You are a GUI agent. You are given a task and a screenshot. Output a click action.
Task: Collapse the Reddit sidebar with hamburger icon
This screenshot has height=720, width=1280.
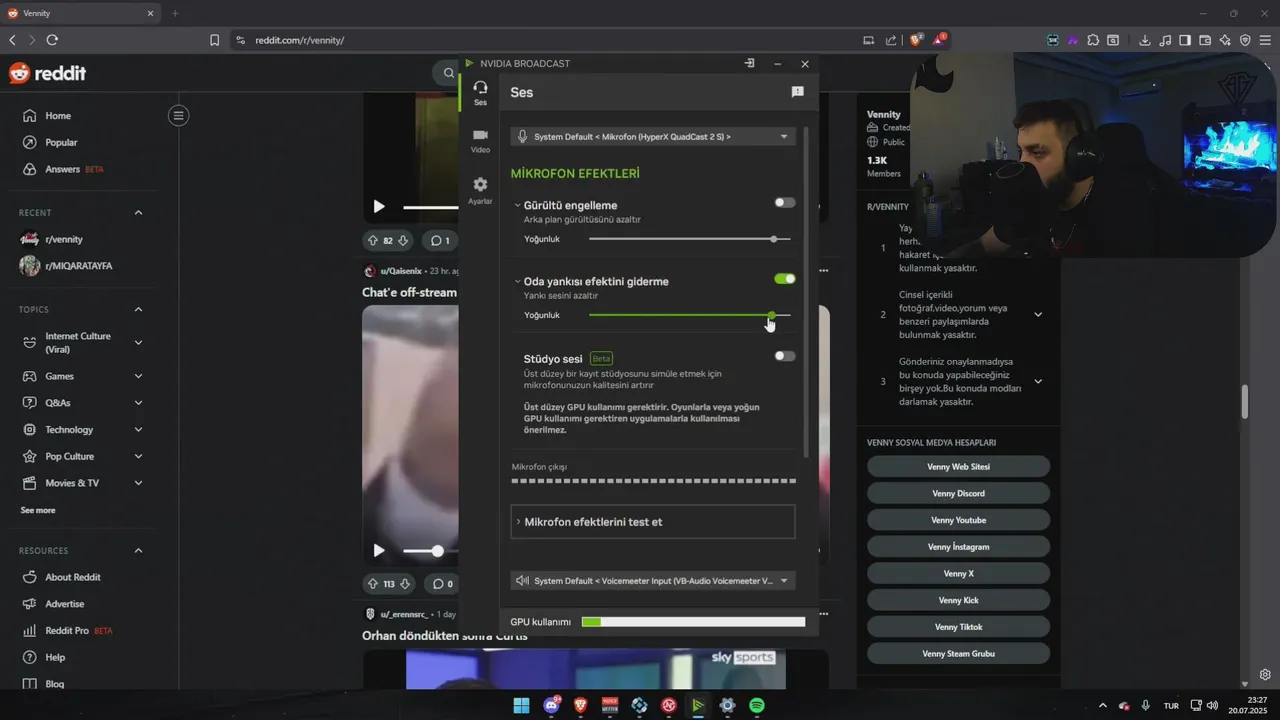pyautogui.click(x=178, y=116)
